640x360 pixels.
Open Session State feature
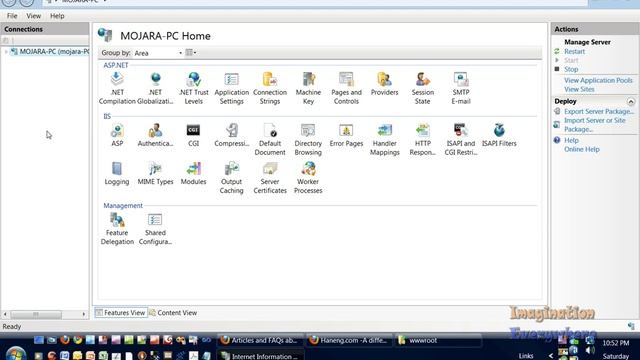point(422,88)
